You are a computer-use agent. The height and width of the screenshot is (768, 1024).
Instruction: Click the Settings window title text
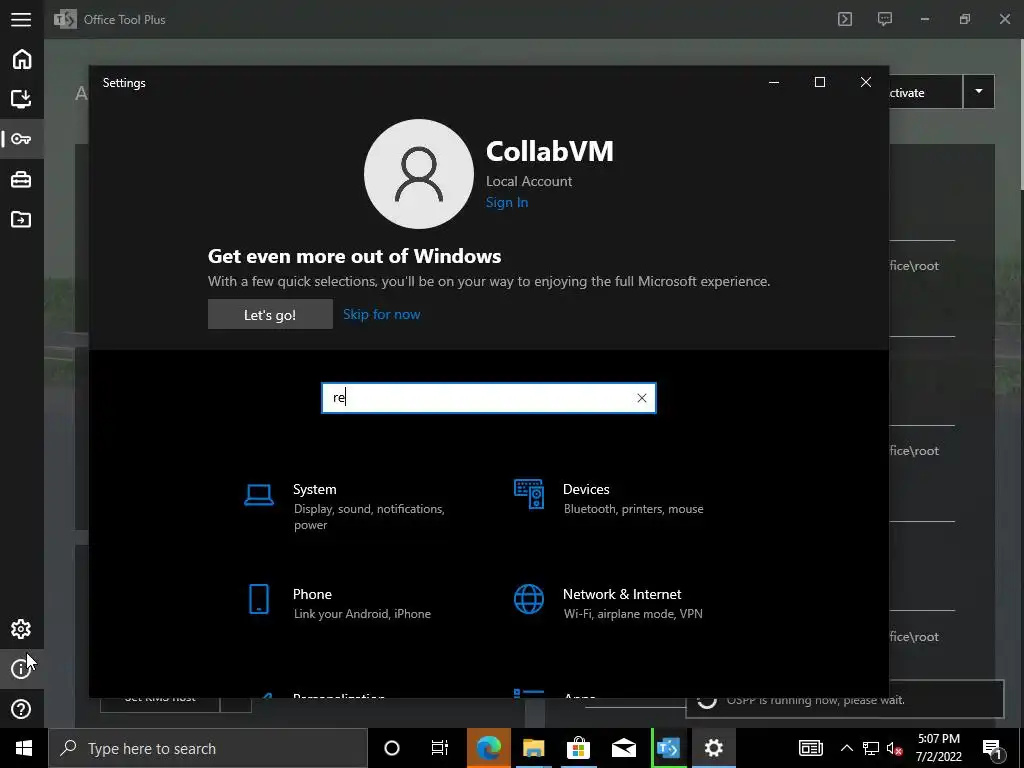[x=124, y=83]
